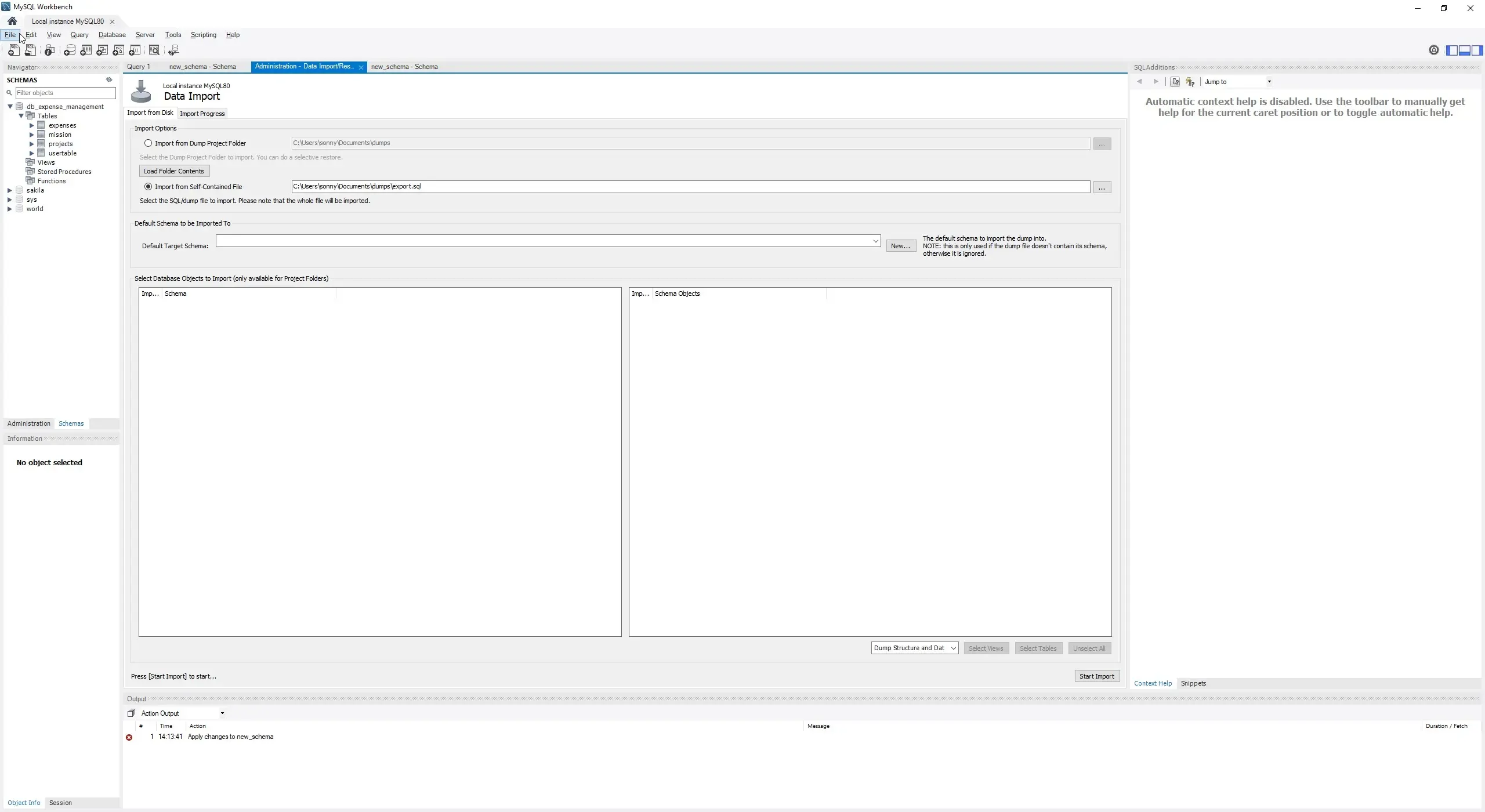The image size is (1485, 812).
Task: Click the create new table icon
Action: coord(86,50)
